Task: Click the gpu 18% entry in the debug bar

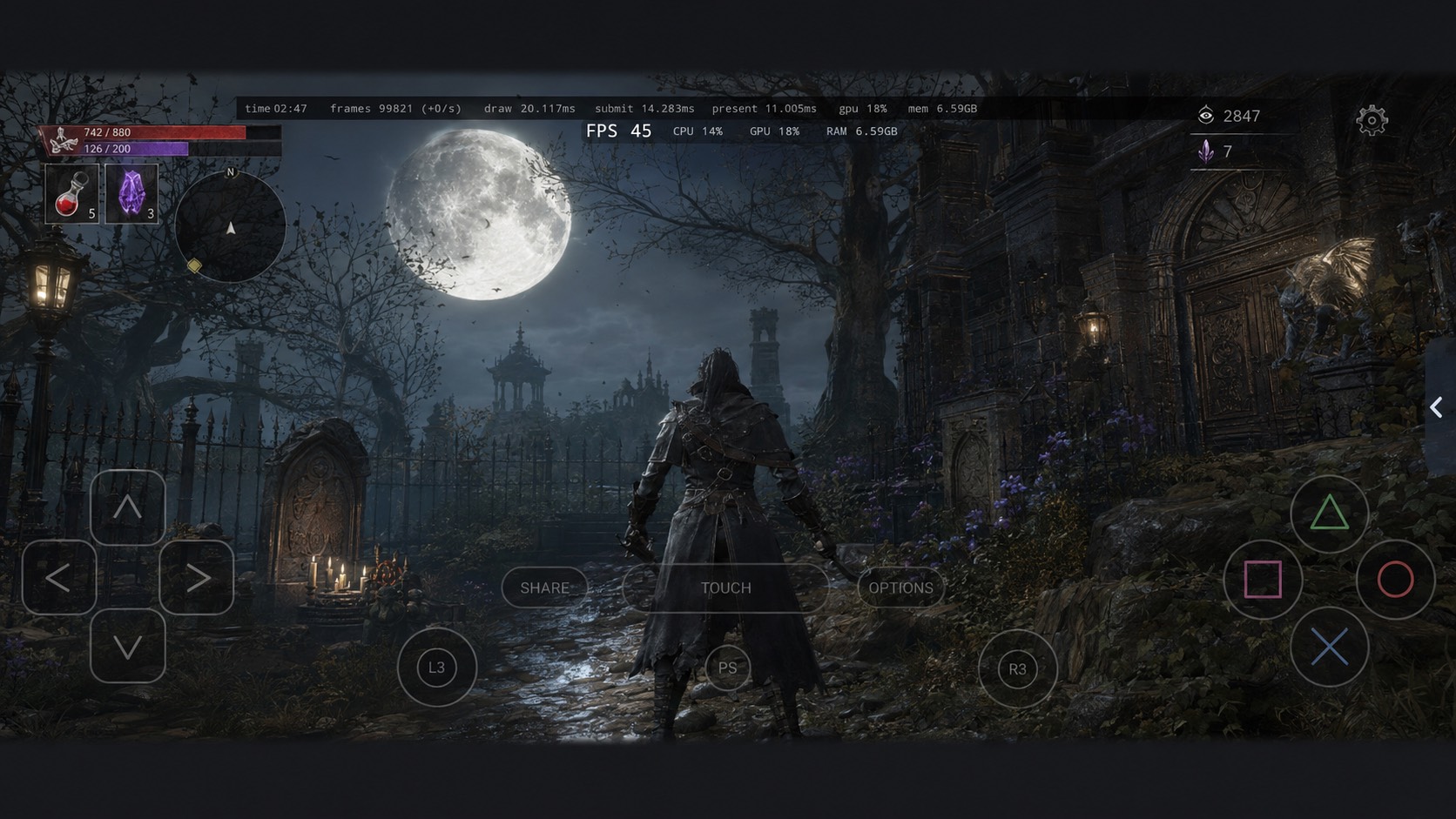Action: pyautogui.click(x=862, y=109)
